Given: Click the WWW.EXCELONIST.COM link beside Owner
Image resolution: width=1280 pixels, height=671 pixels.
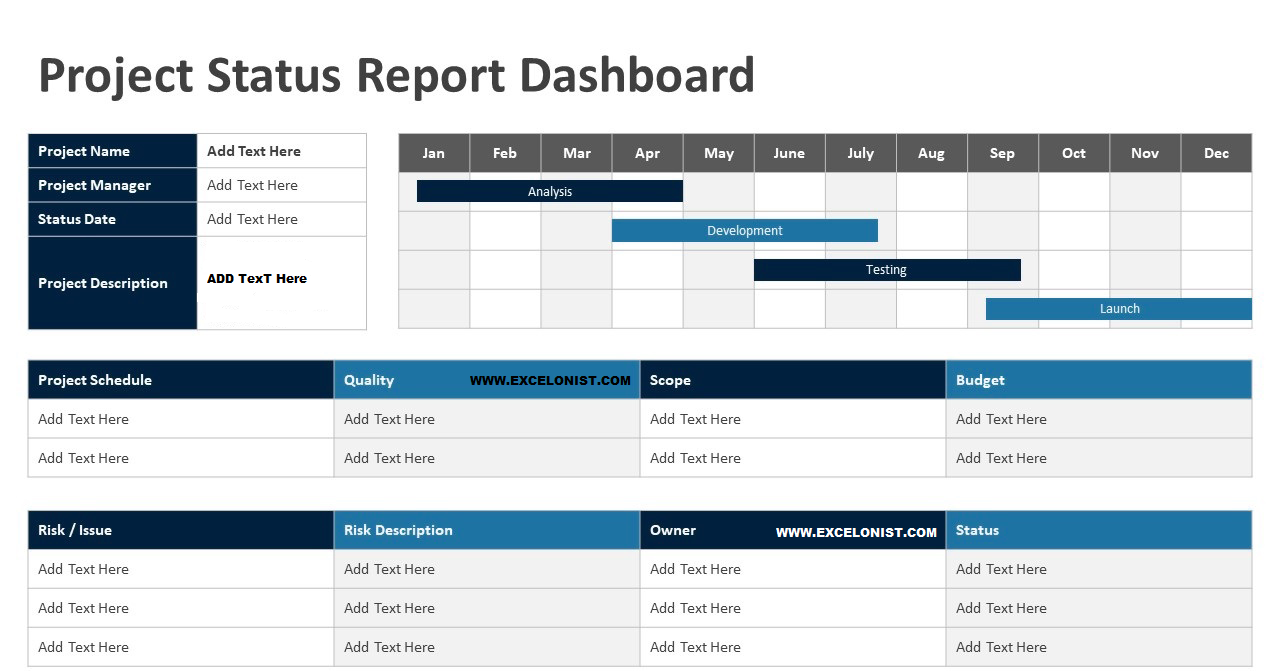Looking at the screenshot, I should (x=854, y=533).
